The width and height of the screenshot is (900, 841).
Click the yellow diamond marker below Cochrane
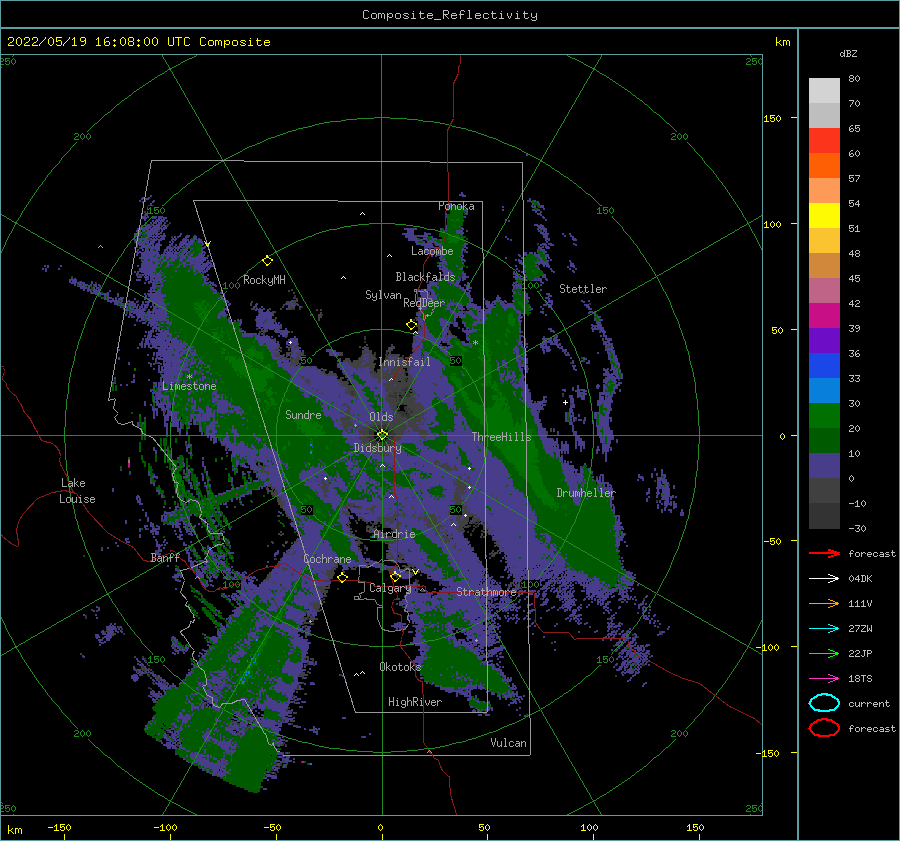pos(343,577)
